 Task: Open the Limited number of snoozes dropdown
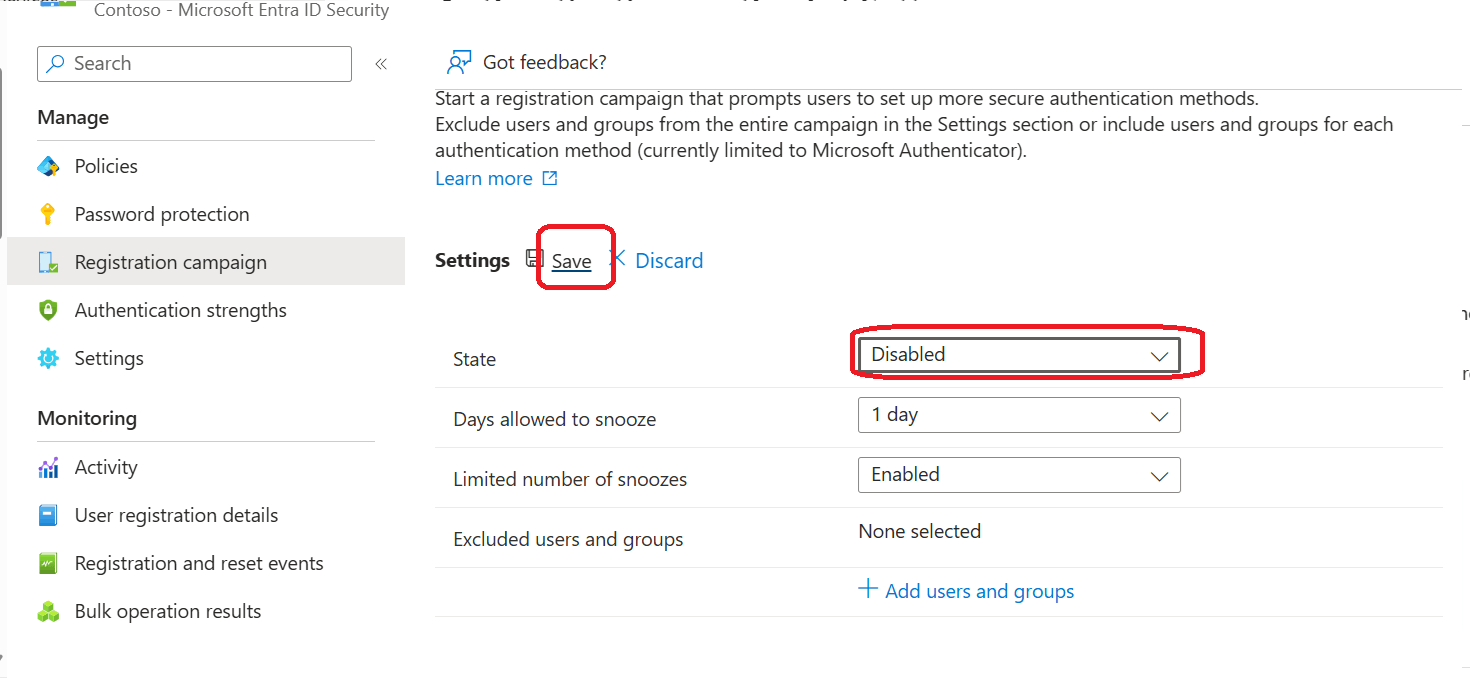1019,474
